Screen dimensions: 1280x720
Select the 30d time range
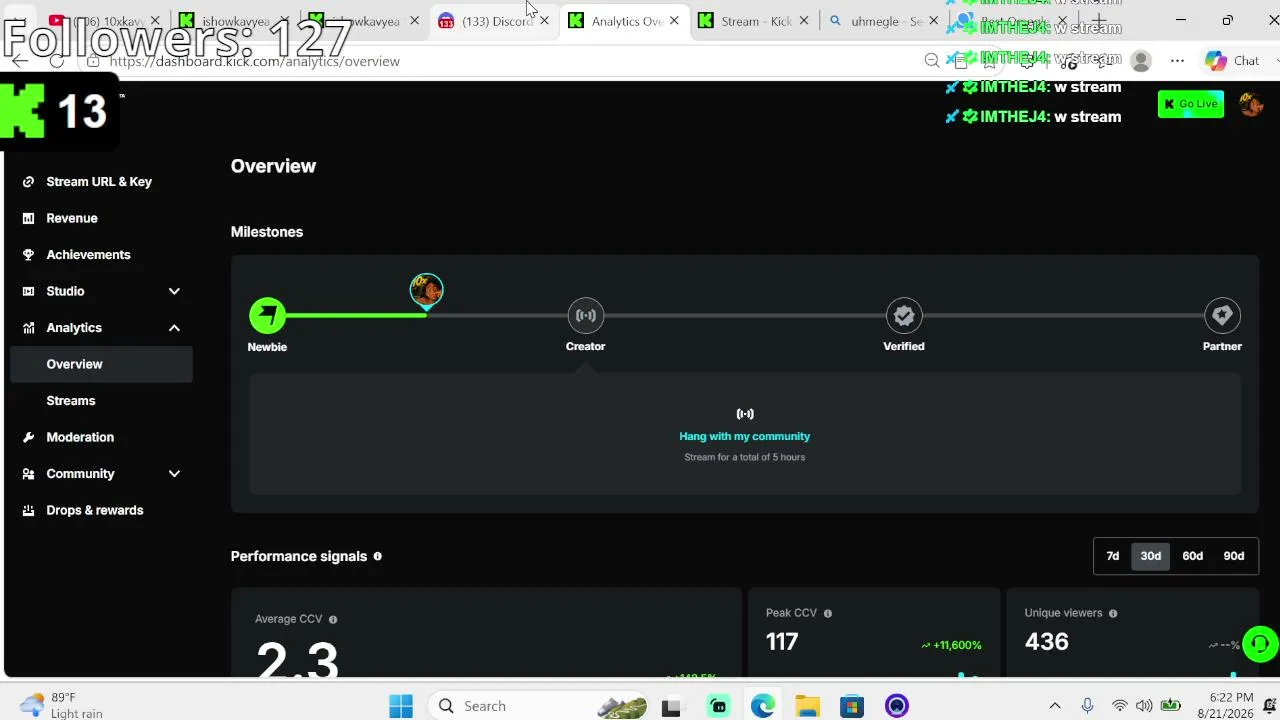(1151, 556)
